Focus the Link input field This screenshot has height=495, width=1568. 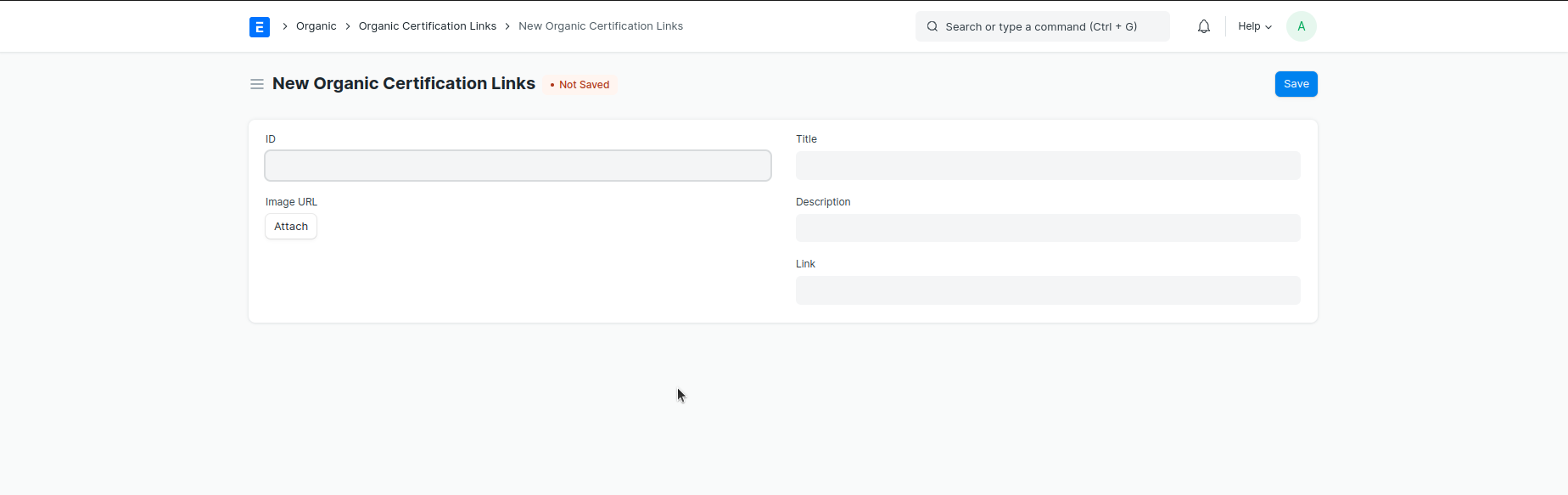coord(1047,290)
